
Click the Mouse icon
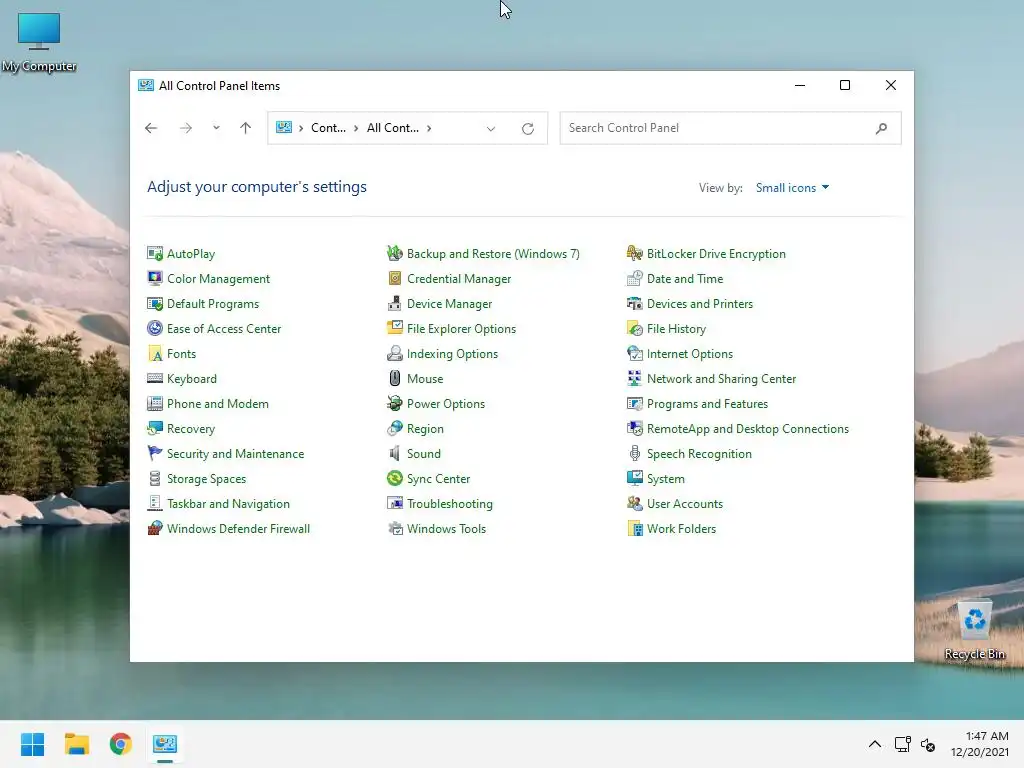pyautogui.click(x=394, y=378)
